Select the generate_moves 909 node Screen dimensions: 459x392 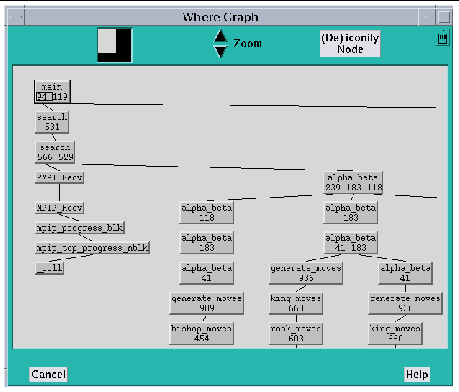click(x=206, y=303)
